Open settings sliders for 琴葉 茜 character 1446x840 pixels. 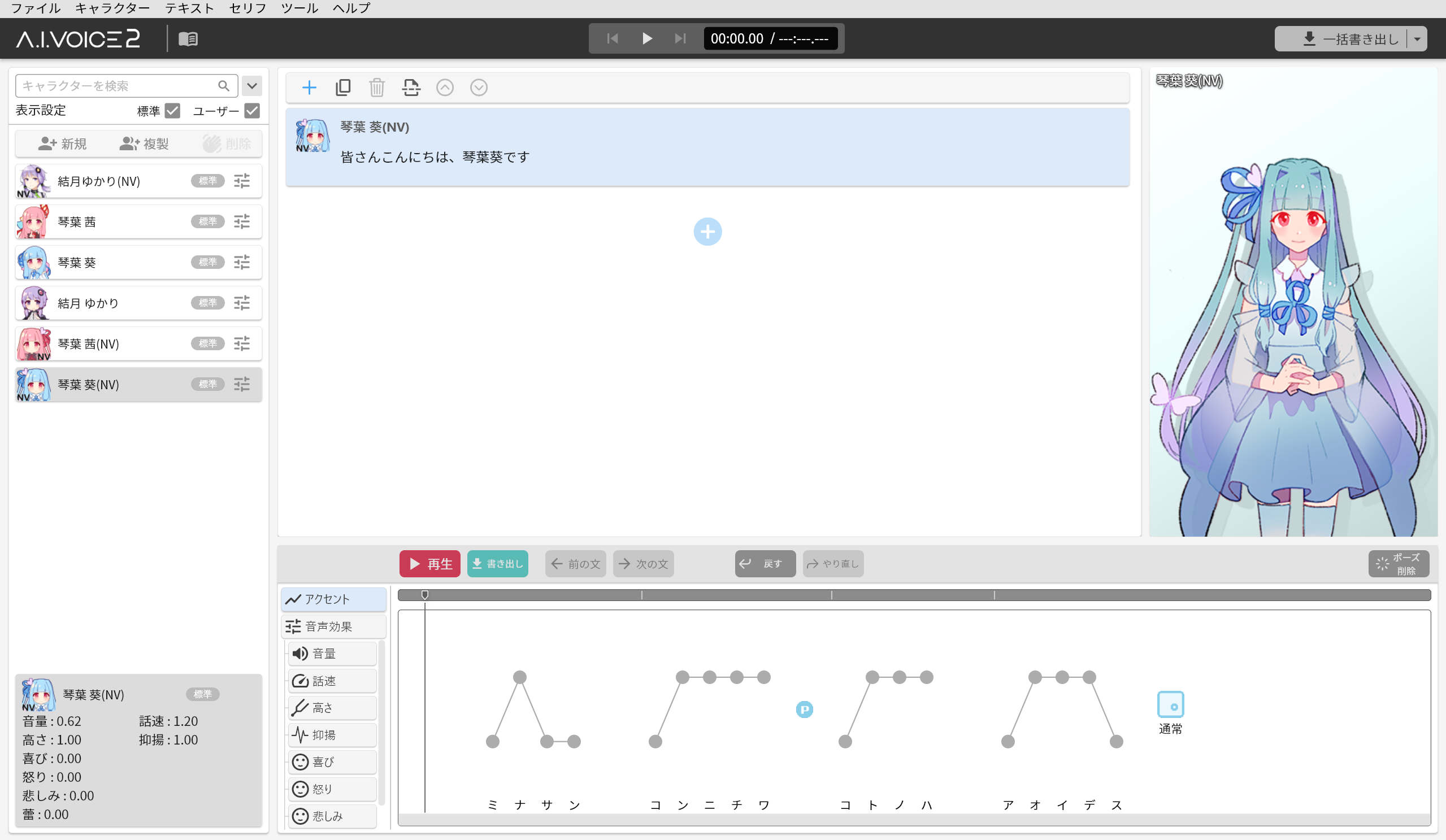[242, 221]
